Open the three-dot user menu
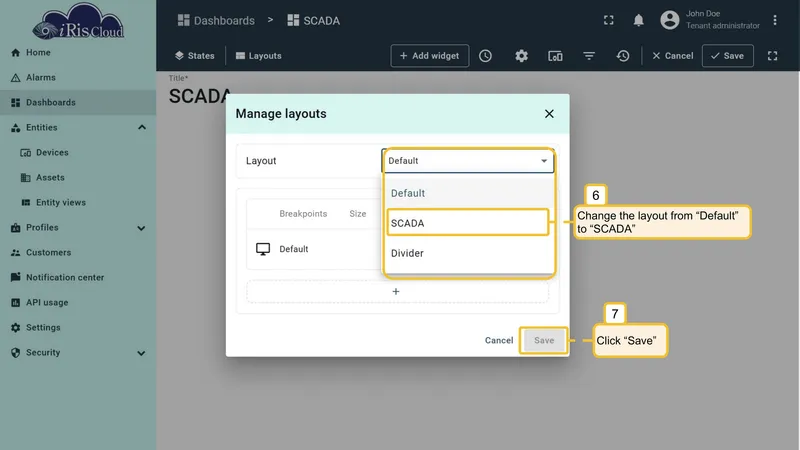Image resolution: width=800 pixels, height=450 pixels. [774, 20]
